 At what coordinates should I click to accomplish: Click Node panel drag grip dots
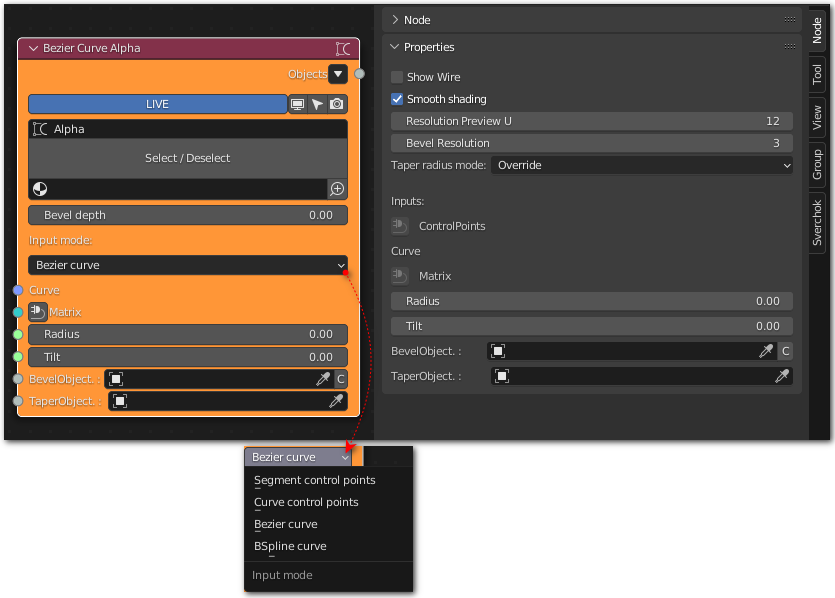click(790, 20)
